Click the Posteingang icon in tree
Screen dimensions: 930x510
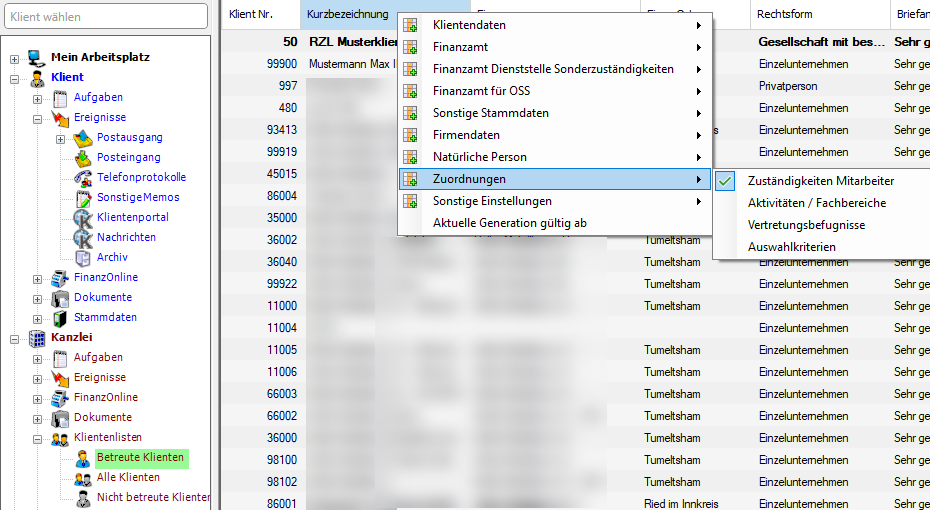click(x=83, y=158)
